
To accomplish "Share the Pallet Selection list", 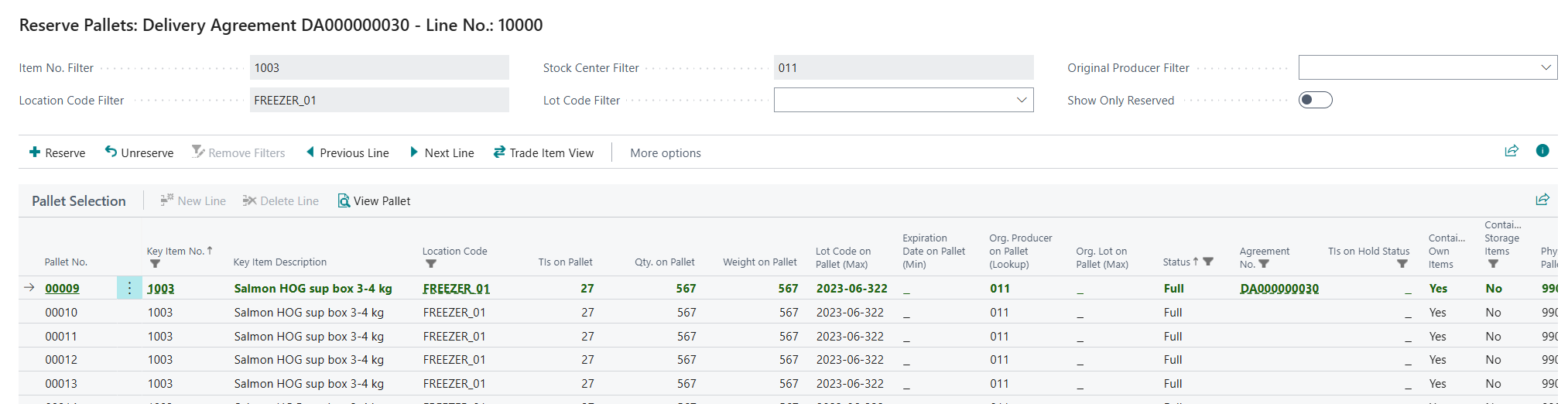I will 1542,200.
